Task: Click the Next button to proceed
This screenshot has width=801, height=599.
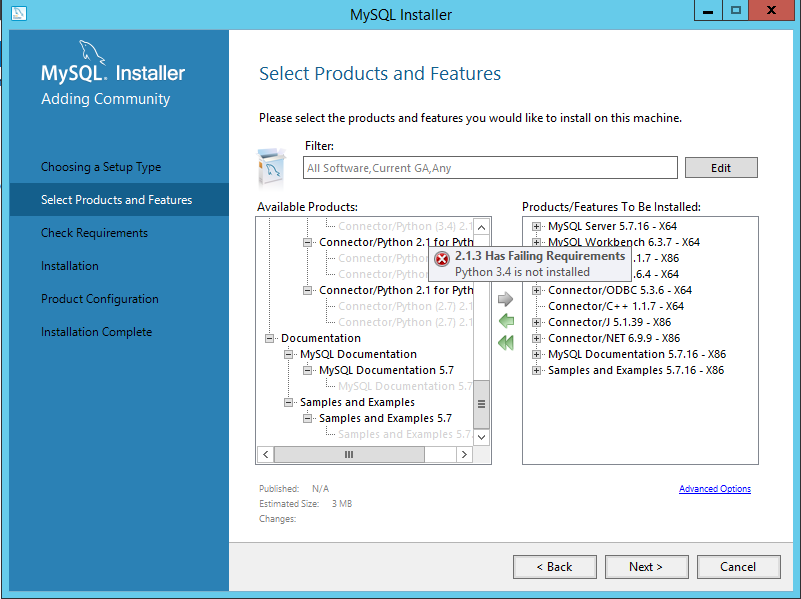Action: coord(646,566)
